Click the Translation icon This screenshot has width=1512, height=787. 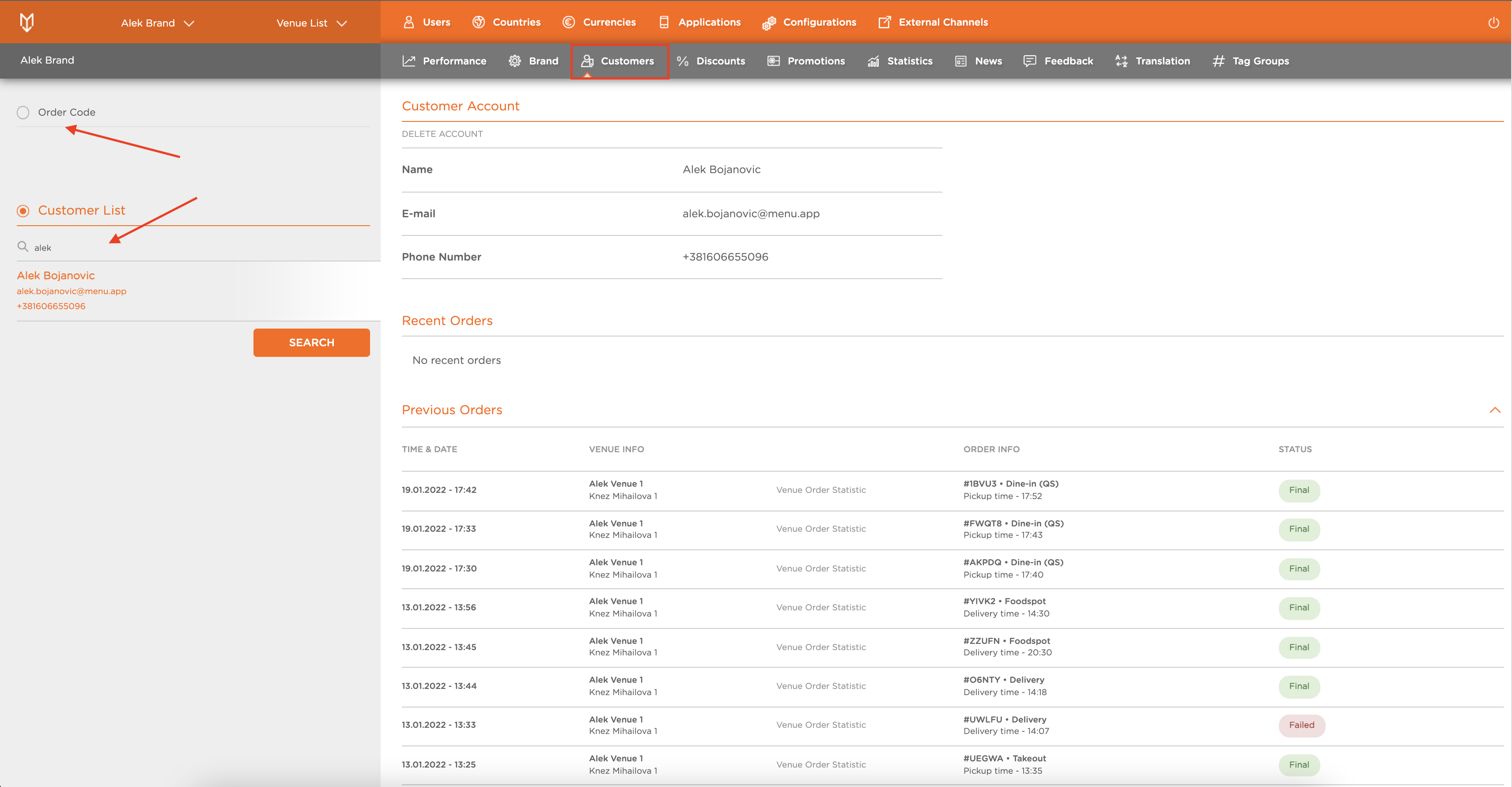(1121, 61)
